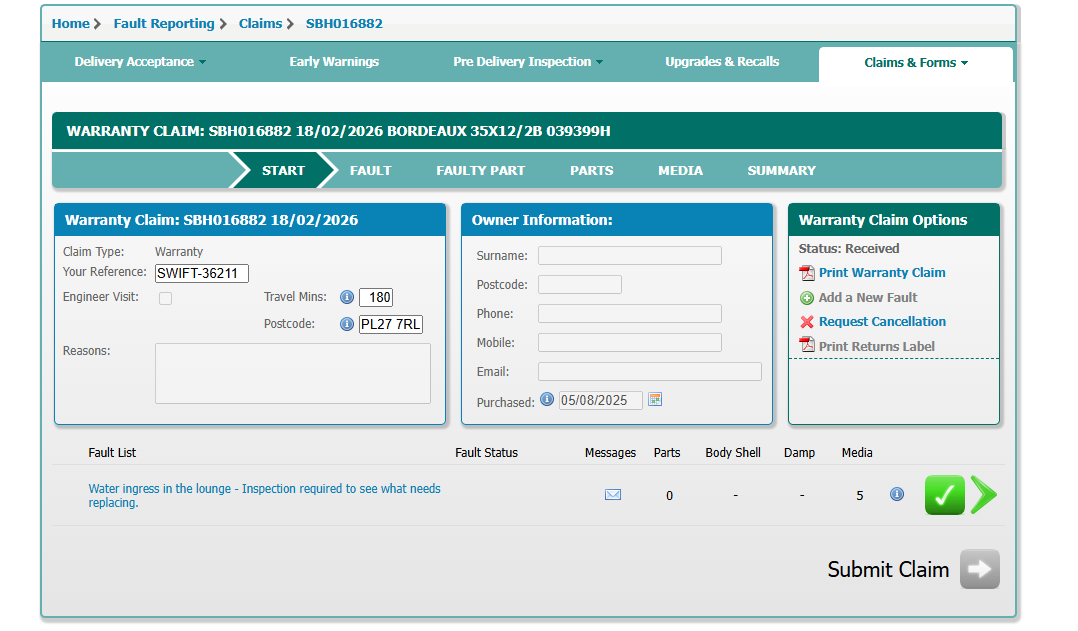Go to the Upgrades & Recalls tab
This screenshot has width=1078, height=631.
click(722, 62)
